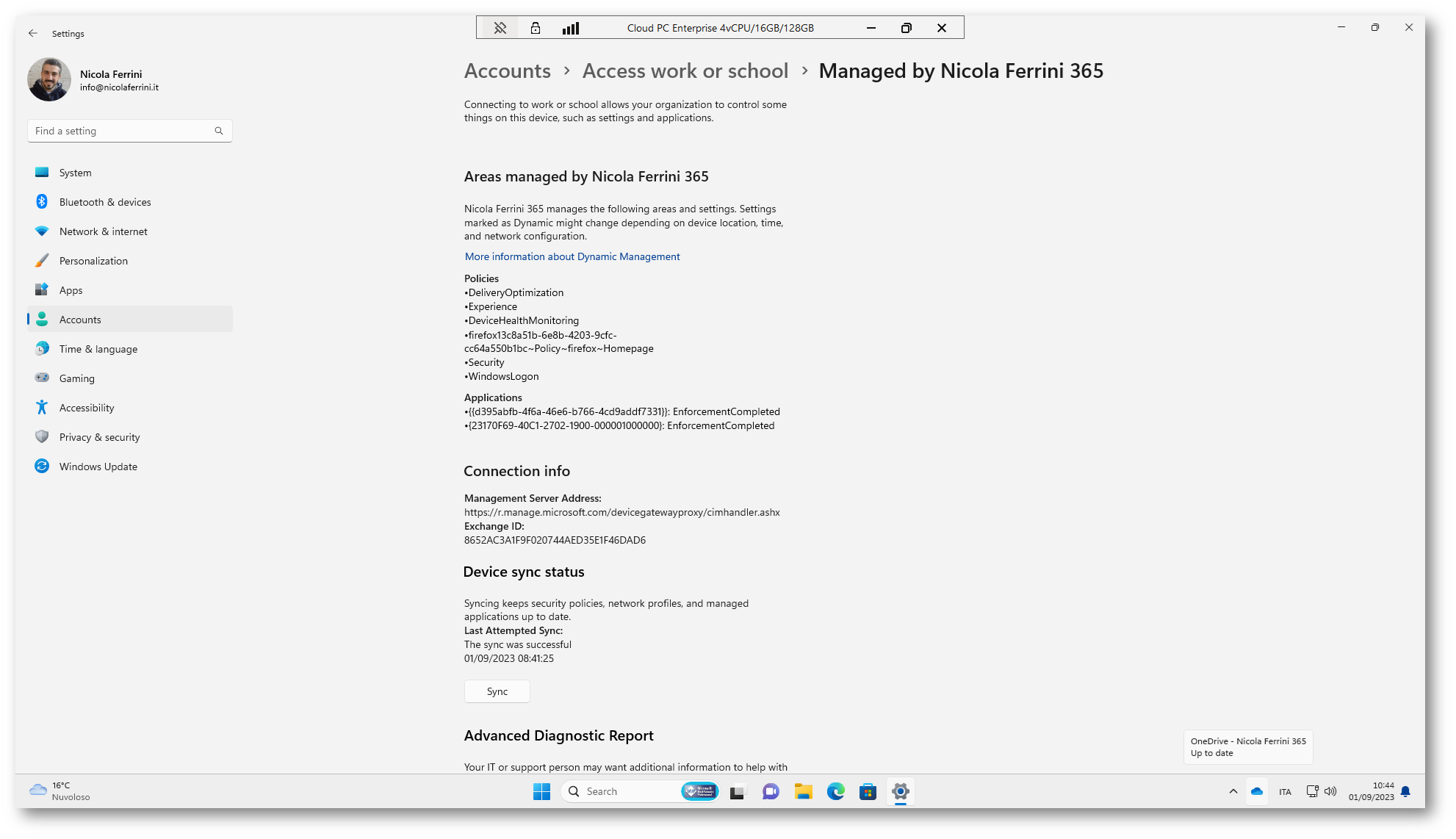Click the DeviceHealthMonitoring policy entry

(x=522, y=320)
